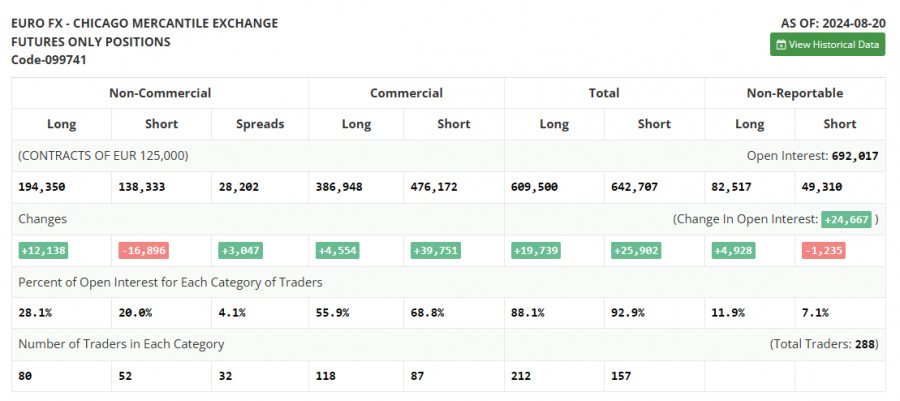Click the red -1,235 change badge
Viewport: 900px width, 401px height.
823,250
